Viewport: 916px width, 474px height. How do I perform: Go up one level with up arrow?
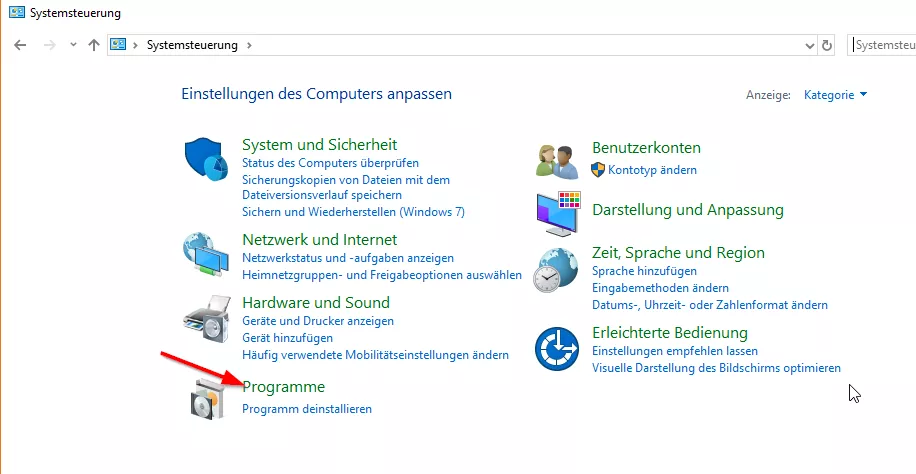click(x=94, y=45)
